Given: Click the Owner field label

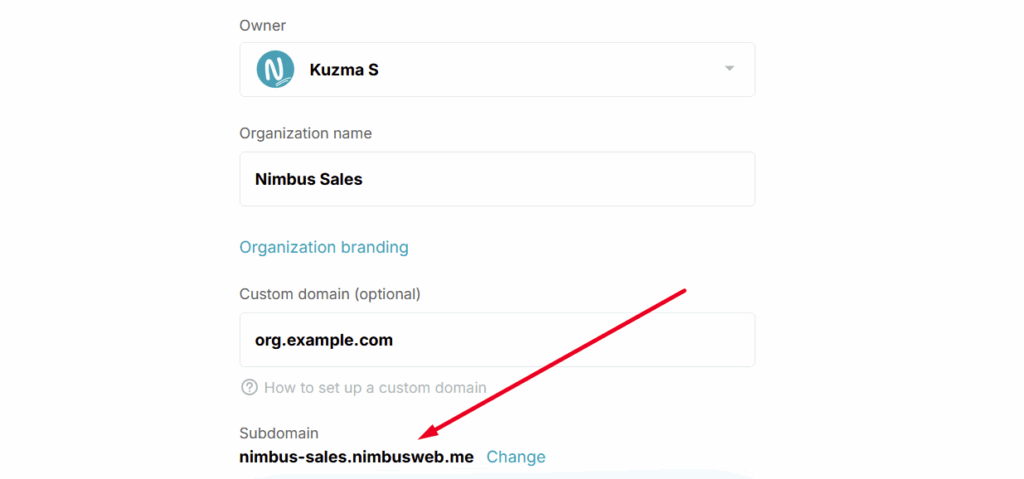Looking at the screenshot, I should click(x=263, y=25).
